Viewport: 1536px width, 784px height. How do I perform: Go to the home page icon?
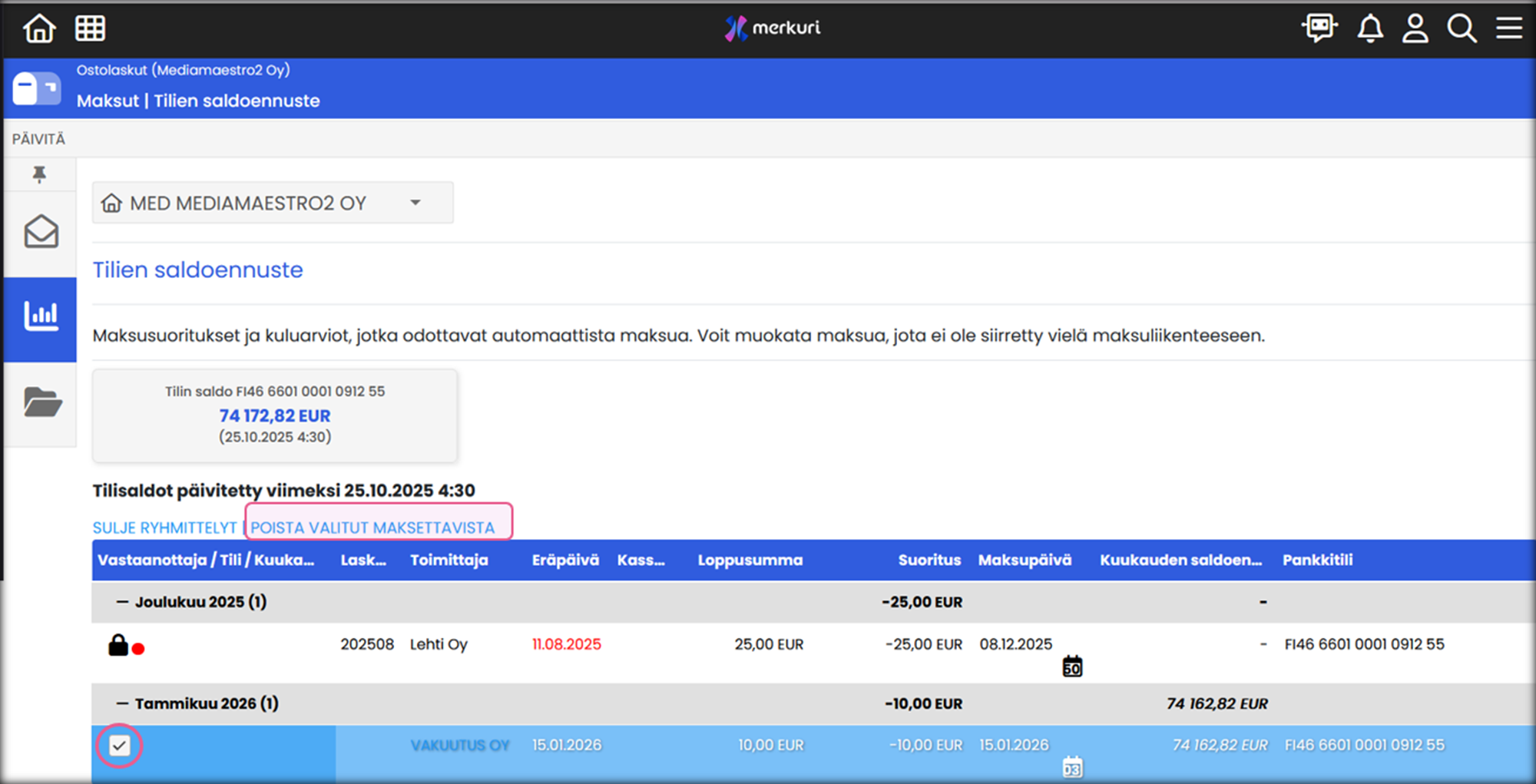pos(39,28)
